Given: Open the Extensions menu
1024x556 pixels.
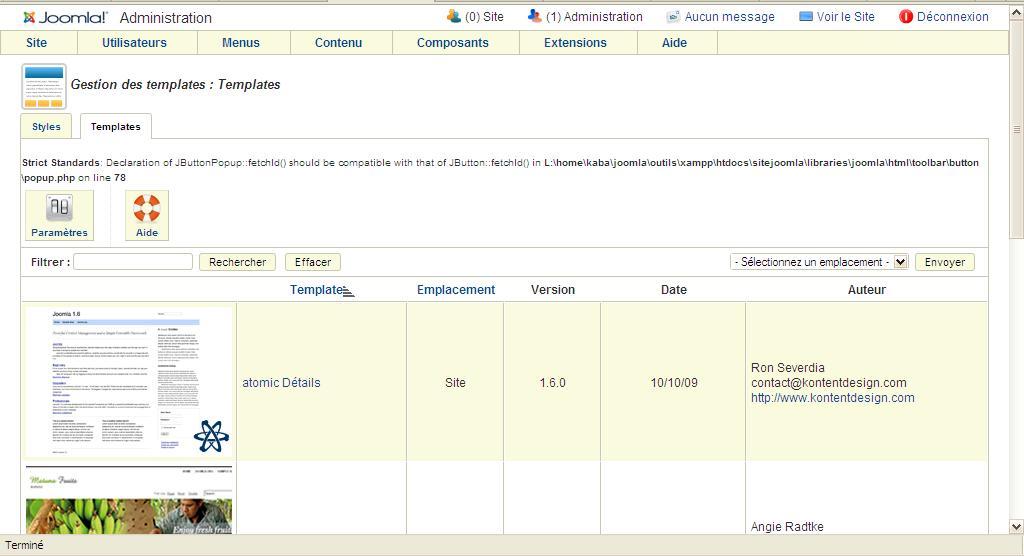Looking at the screenshot, I should [x=575, y=42].
